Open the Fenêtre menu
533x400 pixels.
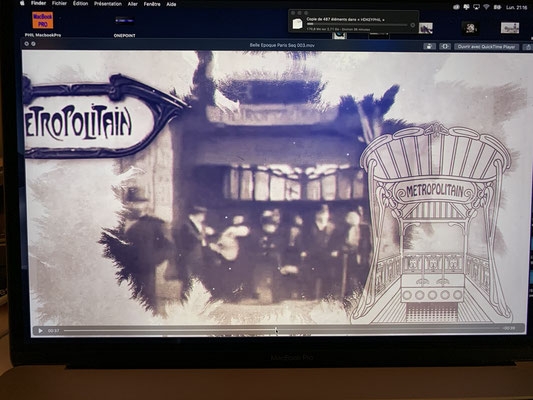click(152, 4)
